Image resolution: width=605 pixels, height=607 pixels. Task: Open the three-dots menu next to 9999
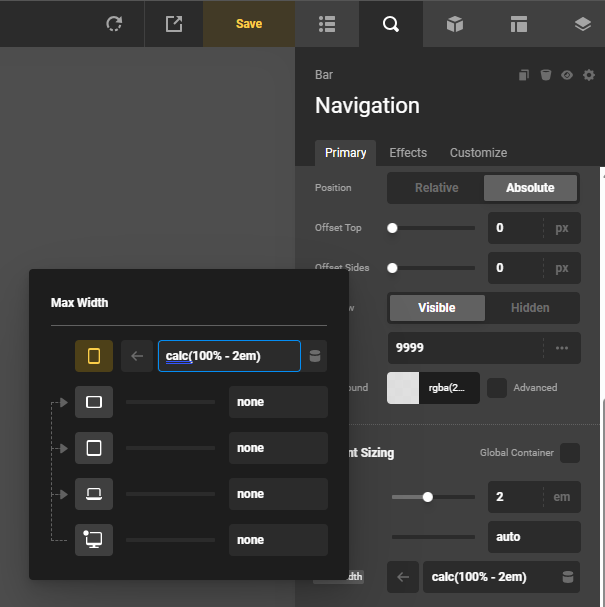562,348
